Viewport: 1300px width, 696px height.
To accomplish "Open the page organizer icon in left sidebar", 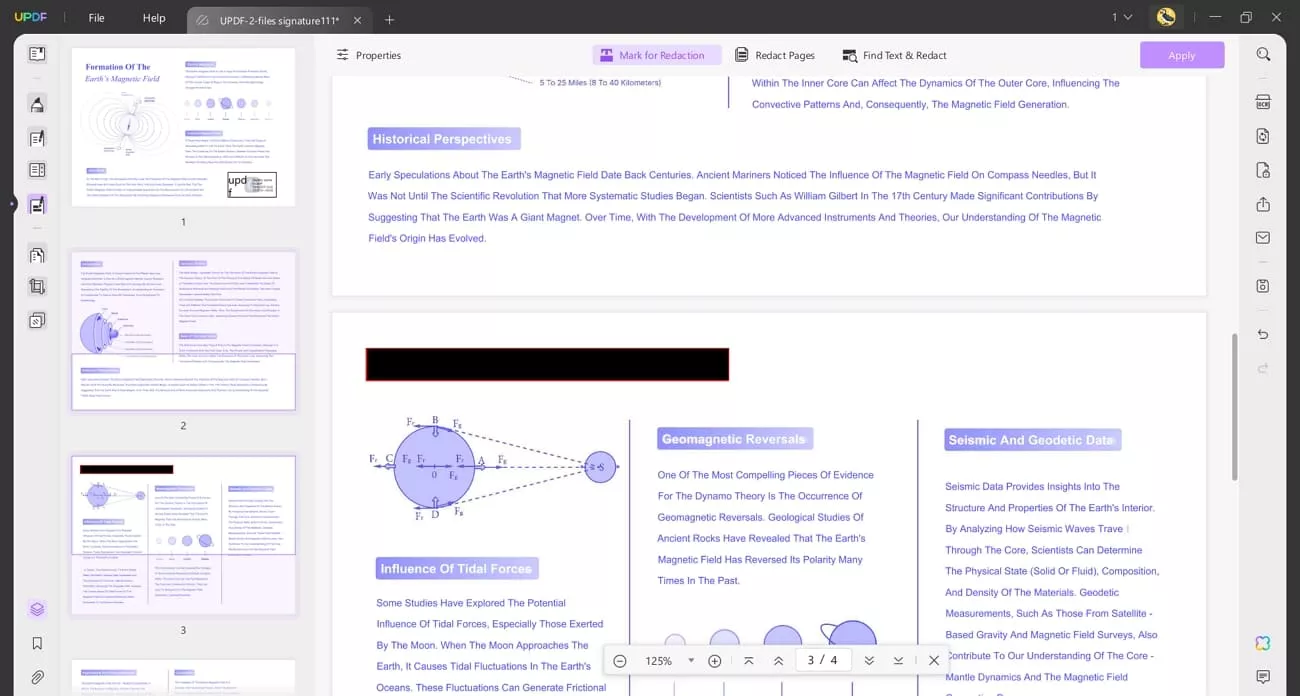I will (x=37, y=255).
